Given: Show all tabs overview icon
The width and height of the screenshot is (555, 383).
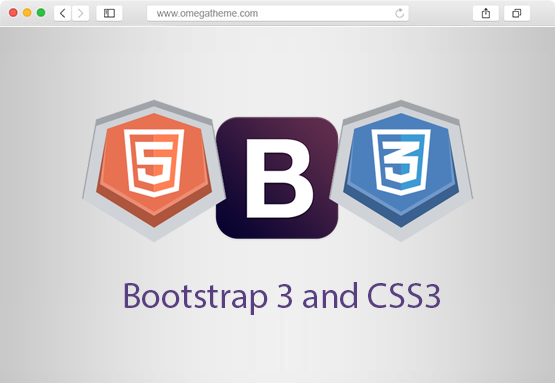Looking at the screenshot, I should 517,13.
